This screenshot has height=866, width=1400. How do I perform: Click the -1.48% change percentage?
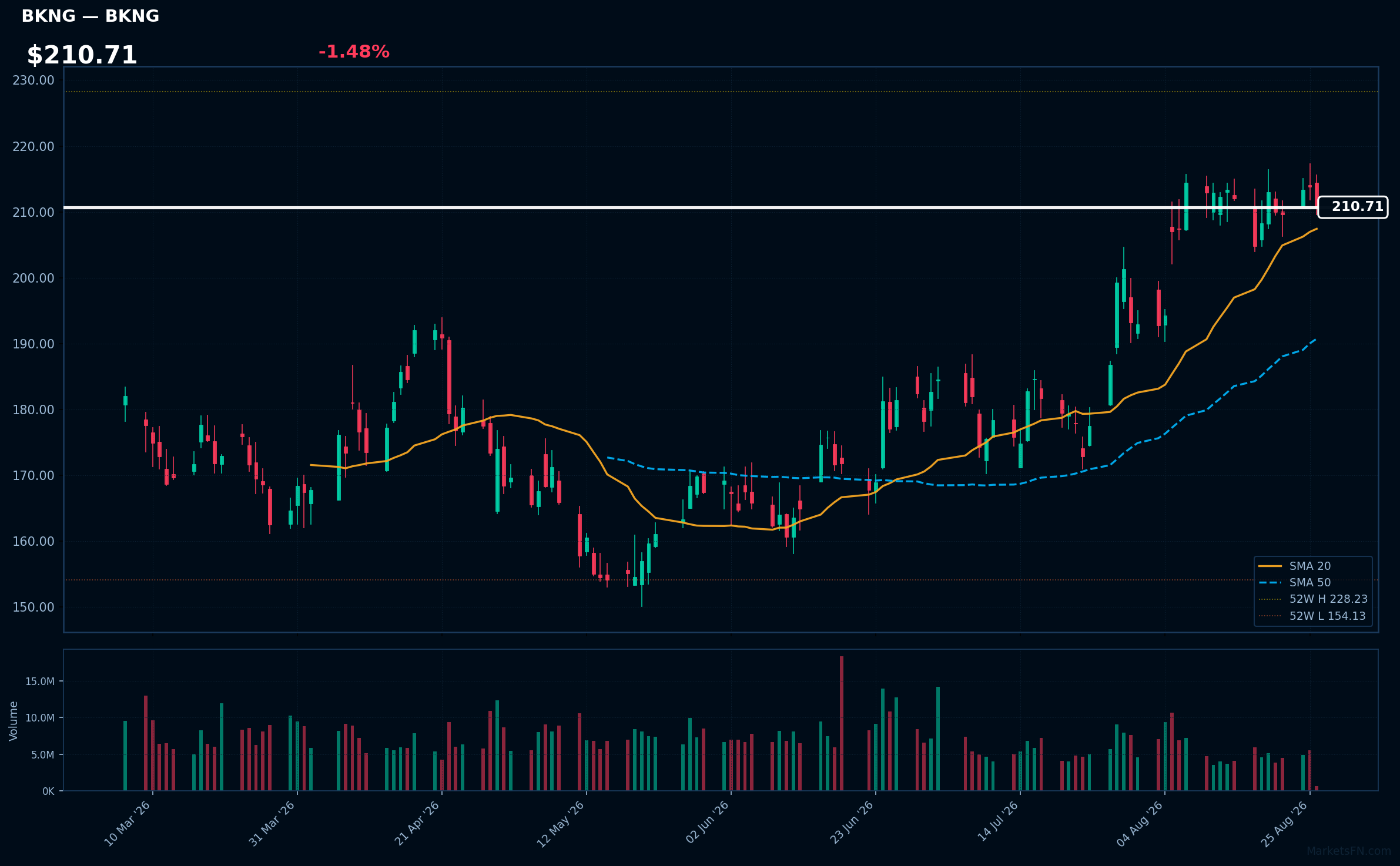pos(354,52)
